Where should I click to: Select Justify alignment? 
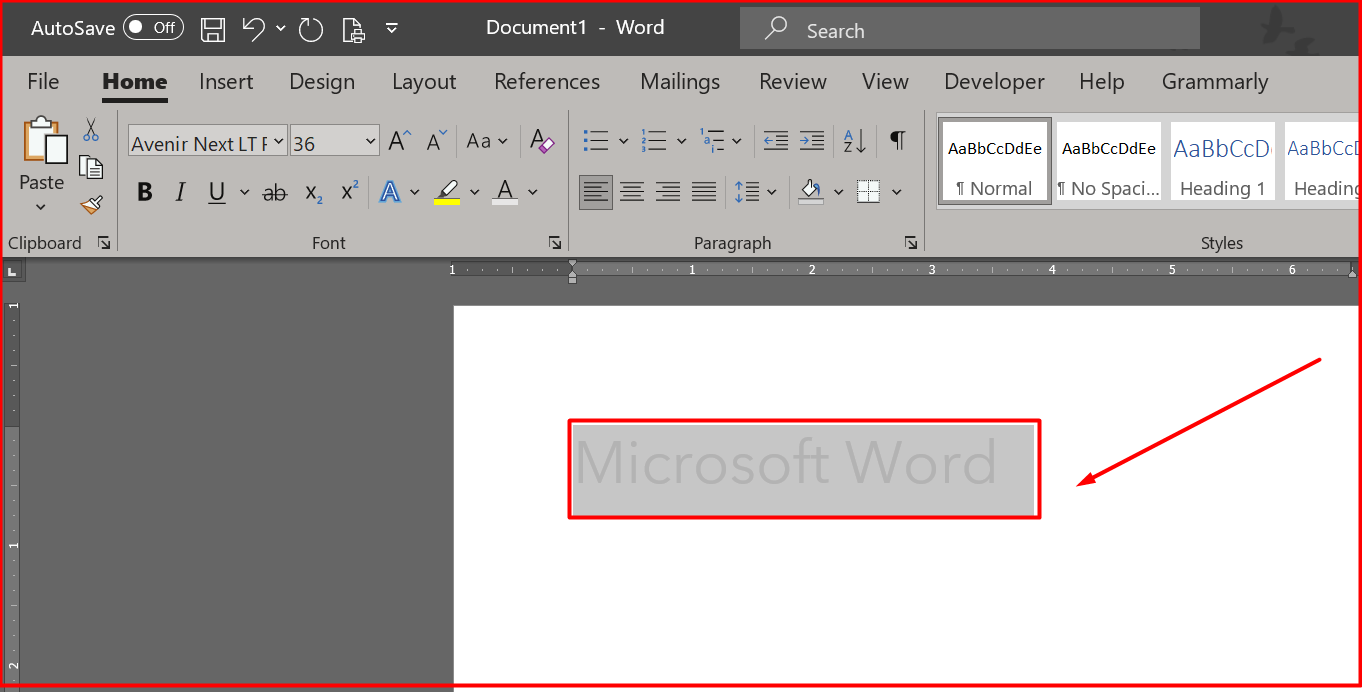pyautogui.click(x=704, y=192)
